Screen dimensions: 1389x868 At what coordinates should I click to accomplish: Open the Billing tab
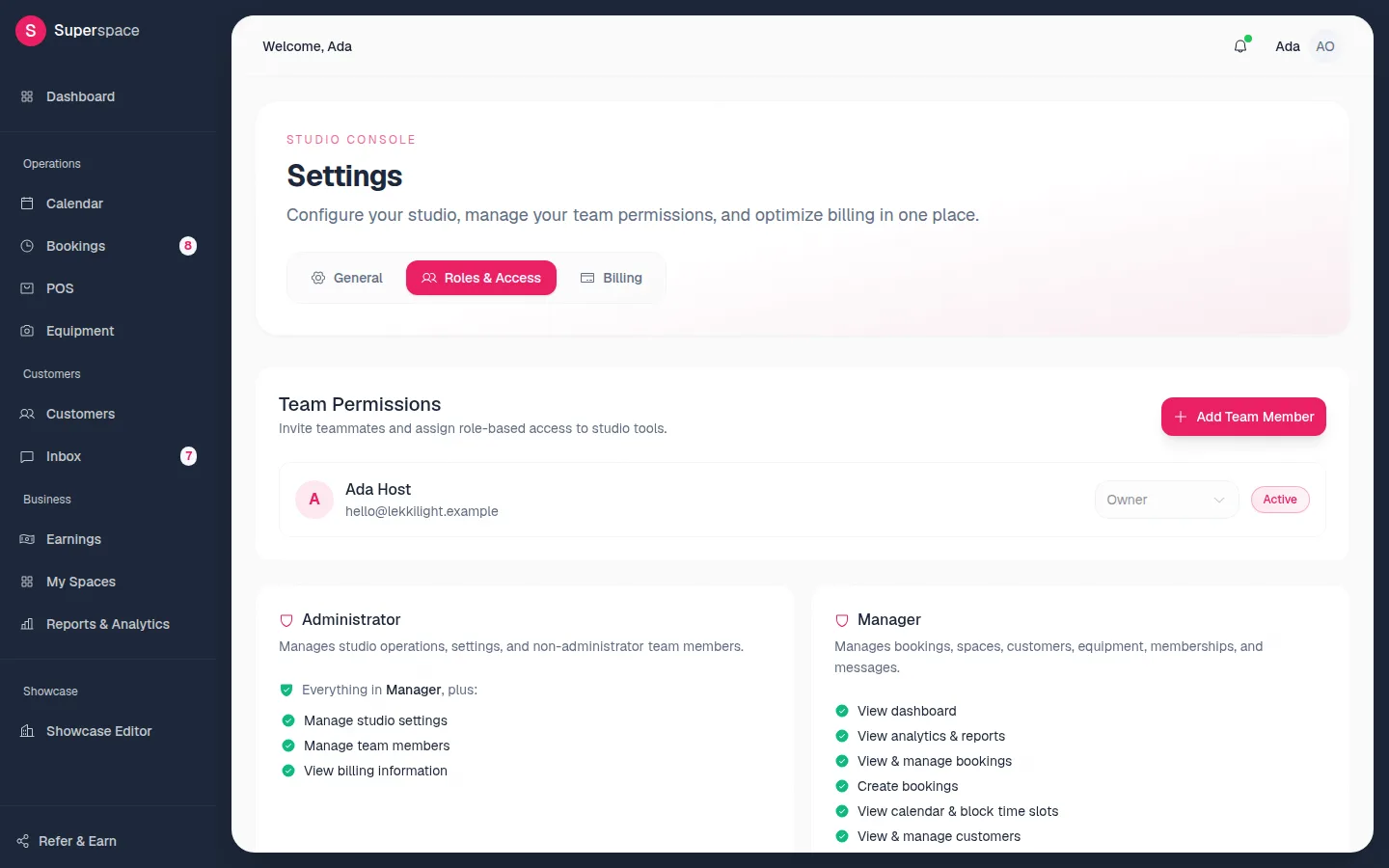pos(612,278)
